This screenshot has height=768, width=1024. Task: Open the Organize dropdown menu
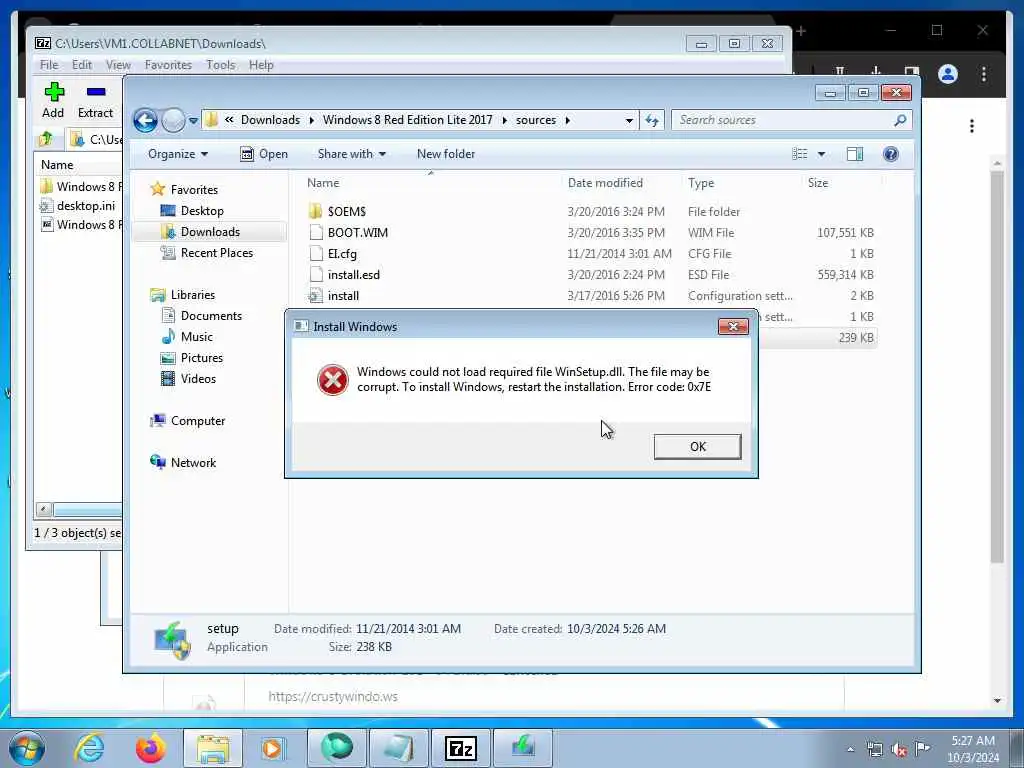click(178, 154)
